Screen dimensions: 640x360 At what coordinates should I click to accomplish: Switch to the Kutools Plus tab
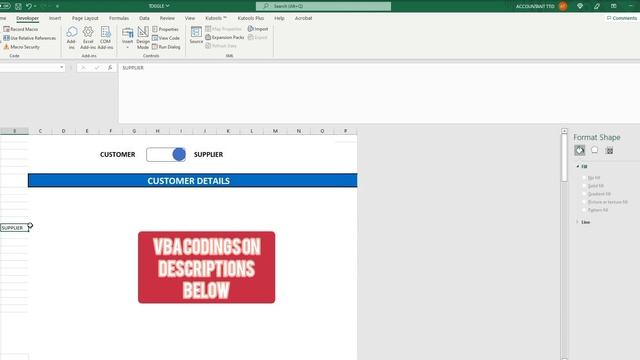251,18
